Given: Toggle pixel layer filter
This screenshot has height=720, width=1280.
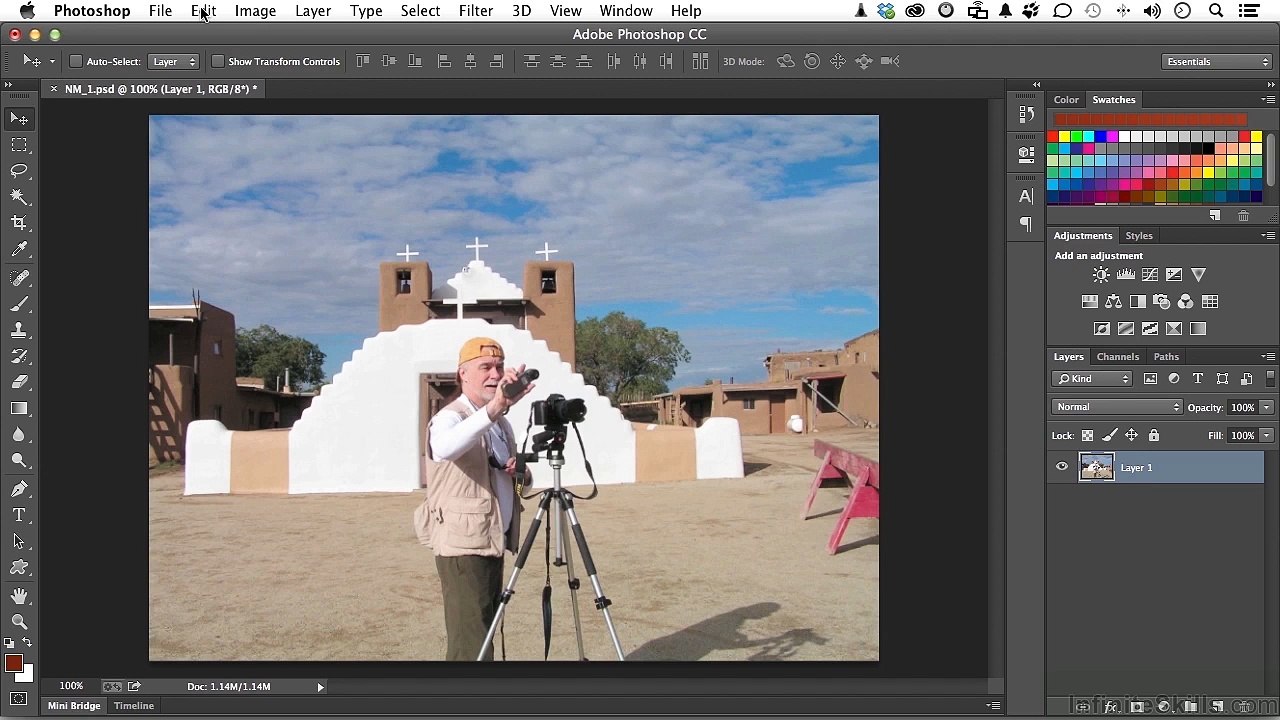Looking at the screenshot, I should point(1150,379).
